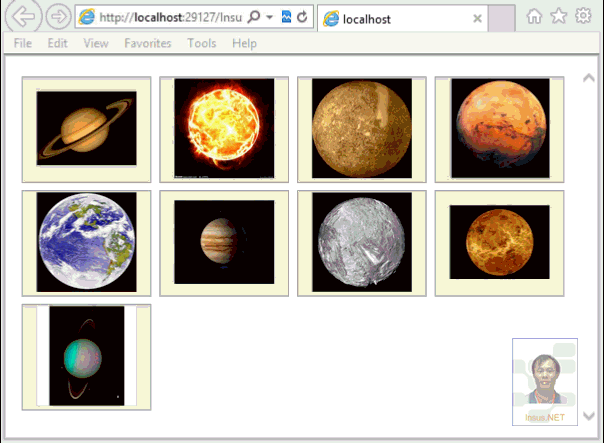The image size is (604, 443).
Task: Open the Favorites menu
Action: [x=148, y=43]
